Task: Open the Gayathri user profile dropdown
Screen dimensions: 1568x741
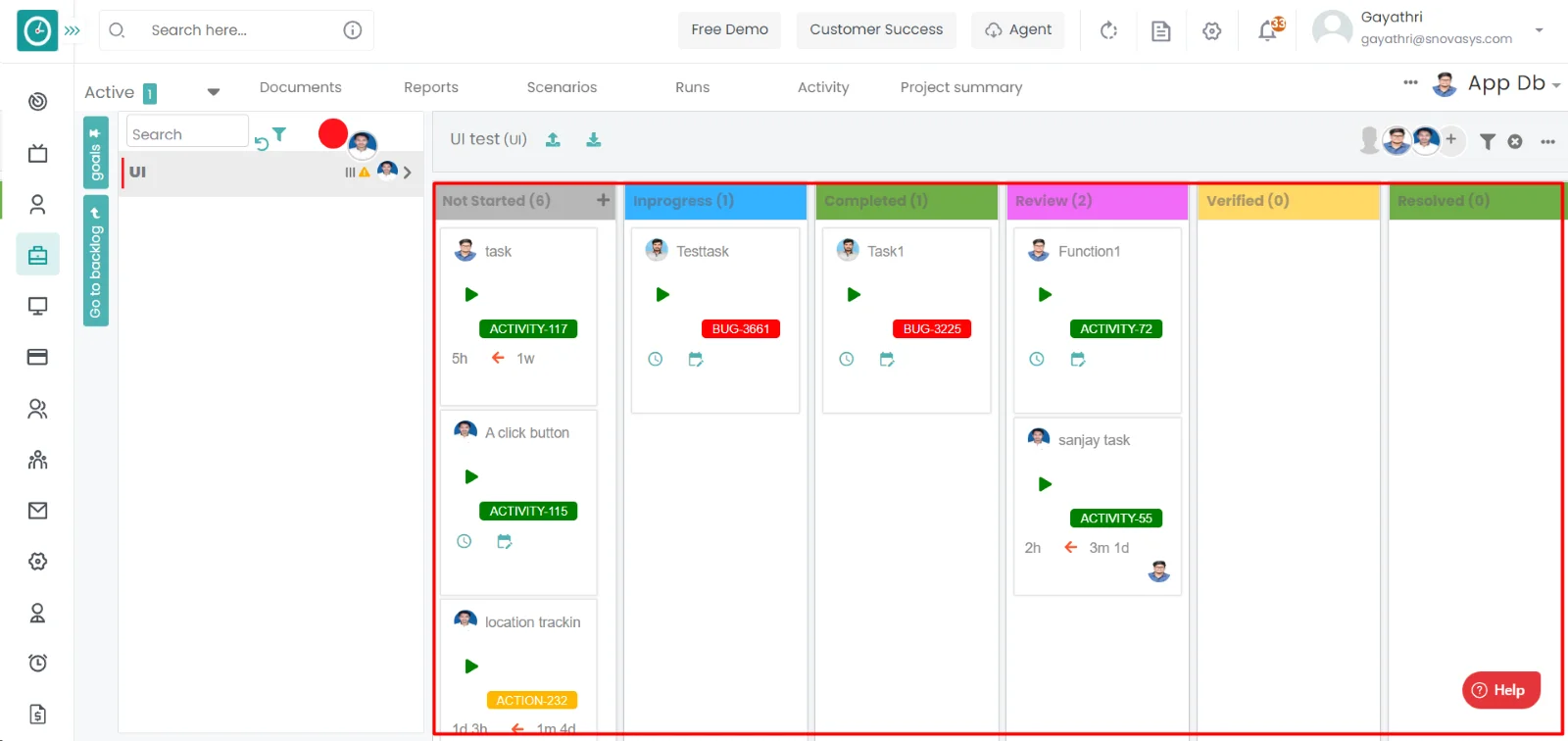Action: tap(1539, 30)
